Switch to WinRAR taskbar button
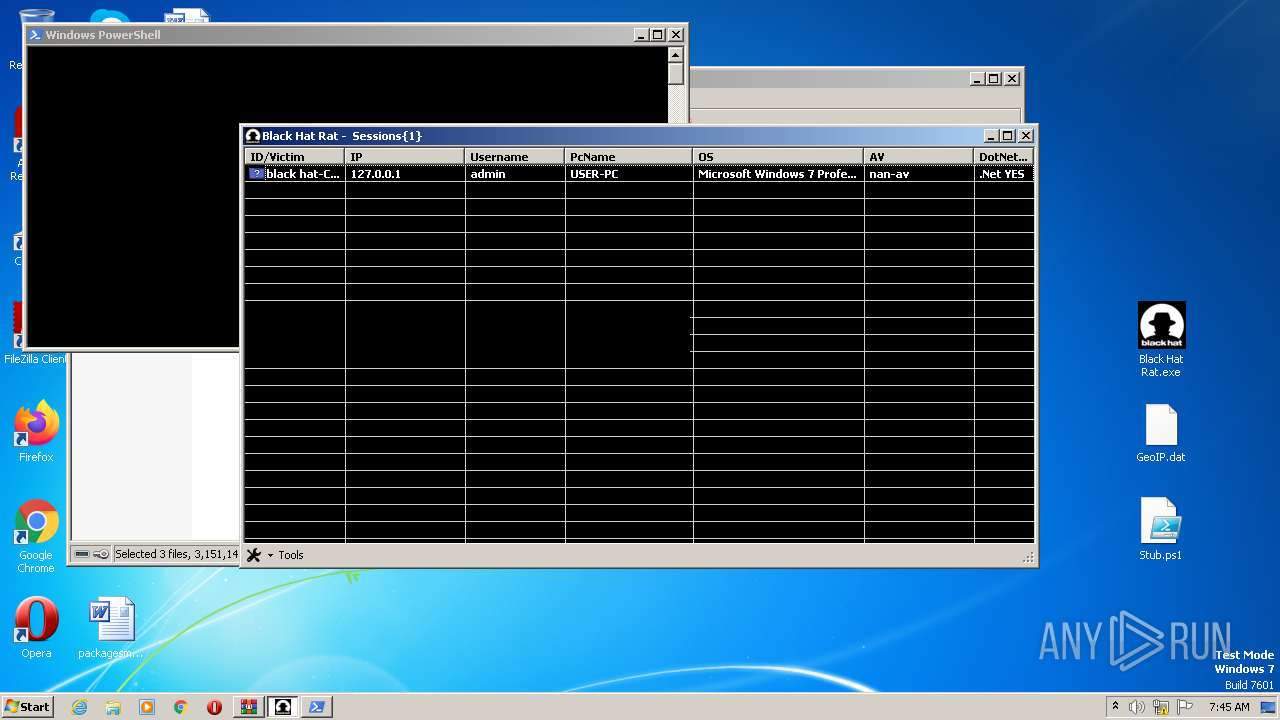Image resolution: width=1280 pixels, height=720 pixels. click(x=249, y=707)
